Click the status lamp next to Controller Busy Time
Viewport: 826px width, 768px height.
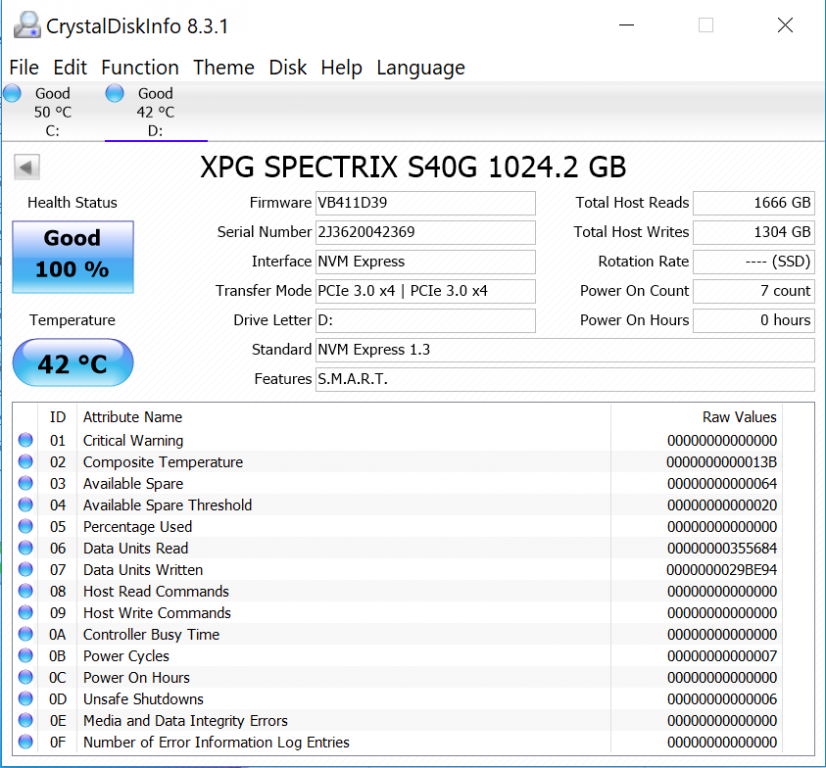[24, 634]
